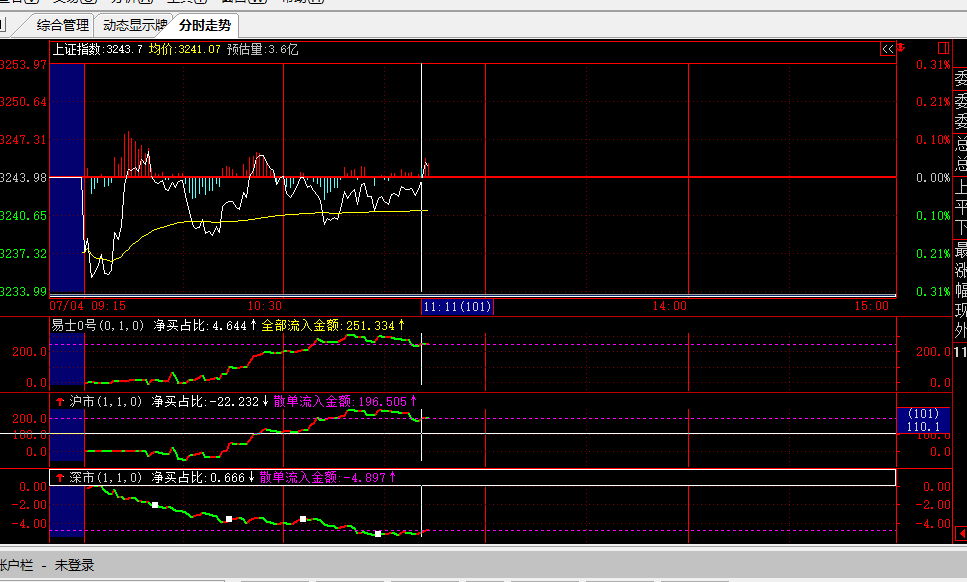This screenshot has height=582, width=967.
Task: Select the 分时走势 tab
Action: [x=205, y=25]
